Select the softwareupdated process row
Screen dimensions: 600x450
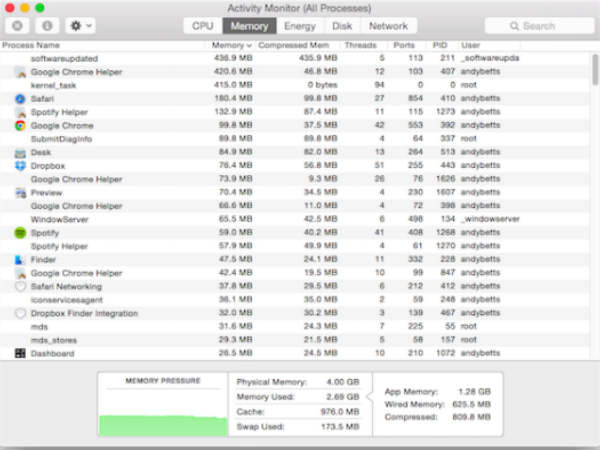(x=295, y=58)
